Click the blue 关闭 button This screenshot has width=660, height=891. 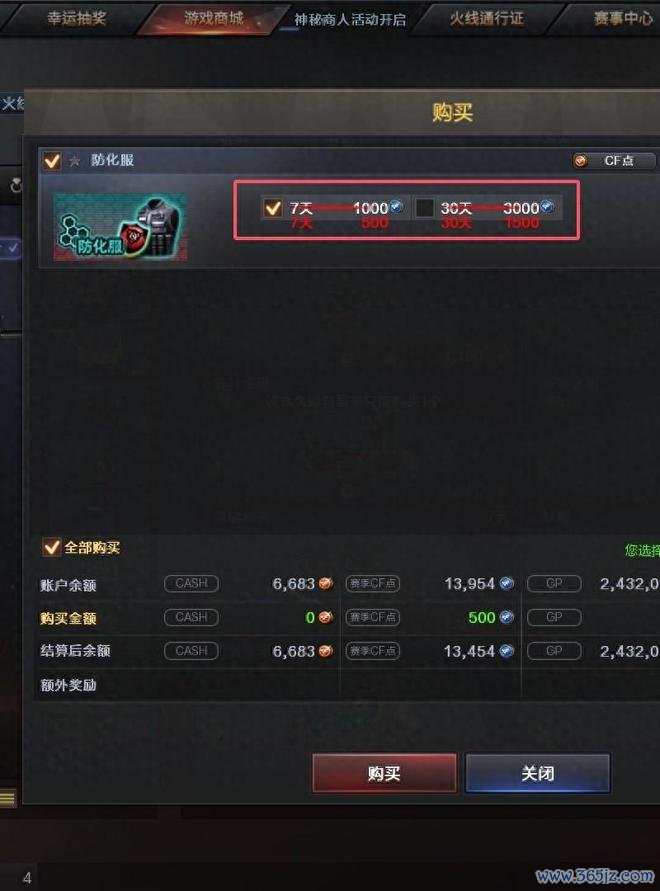[x=538, y=773]
